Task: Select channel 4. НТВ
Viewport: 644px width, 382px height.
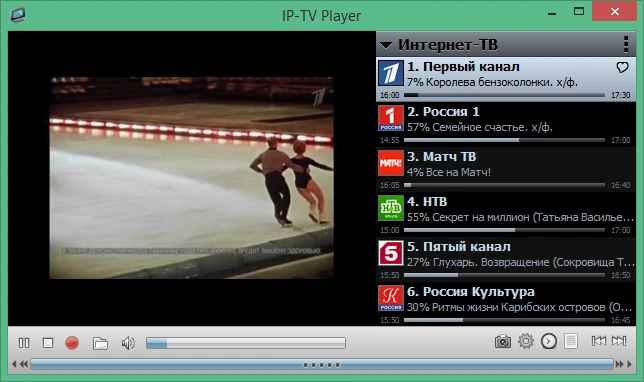Action: [x=506, y=215]
